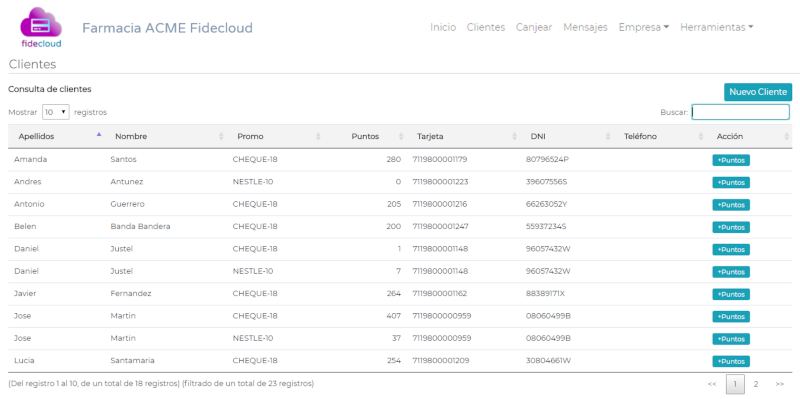800x399 pixels.
Task: Sort table by Apellidos column
Action: [56, 136]
